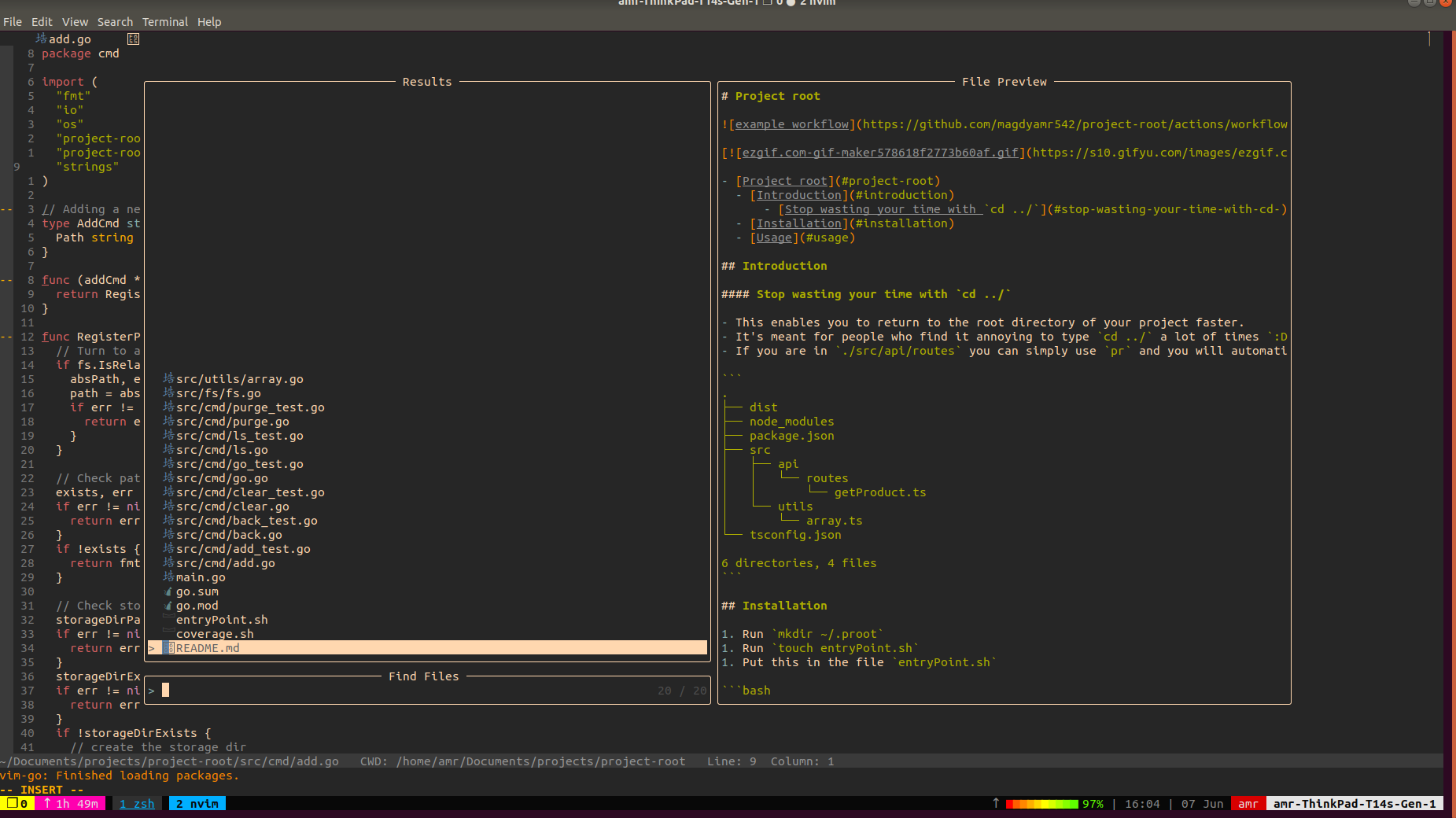Click the Go icon for src/cmd/back.go
Screen dimensions: 1456x818
168,534
